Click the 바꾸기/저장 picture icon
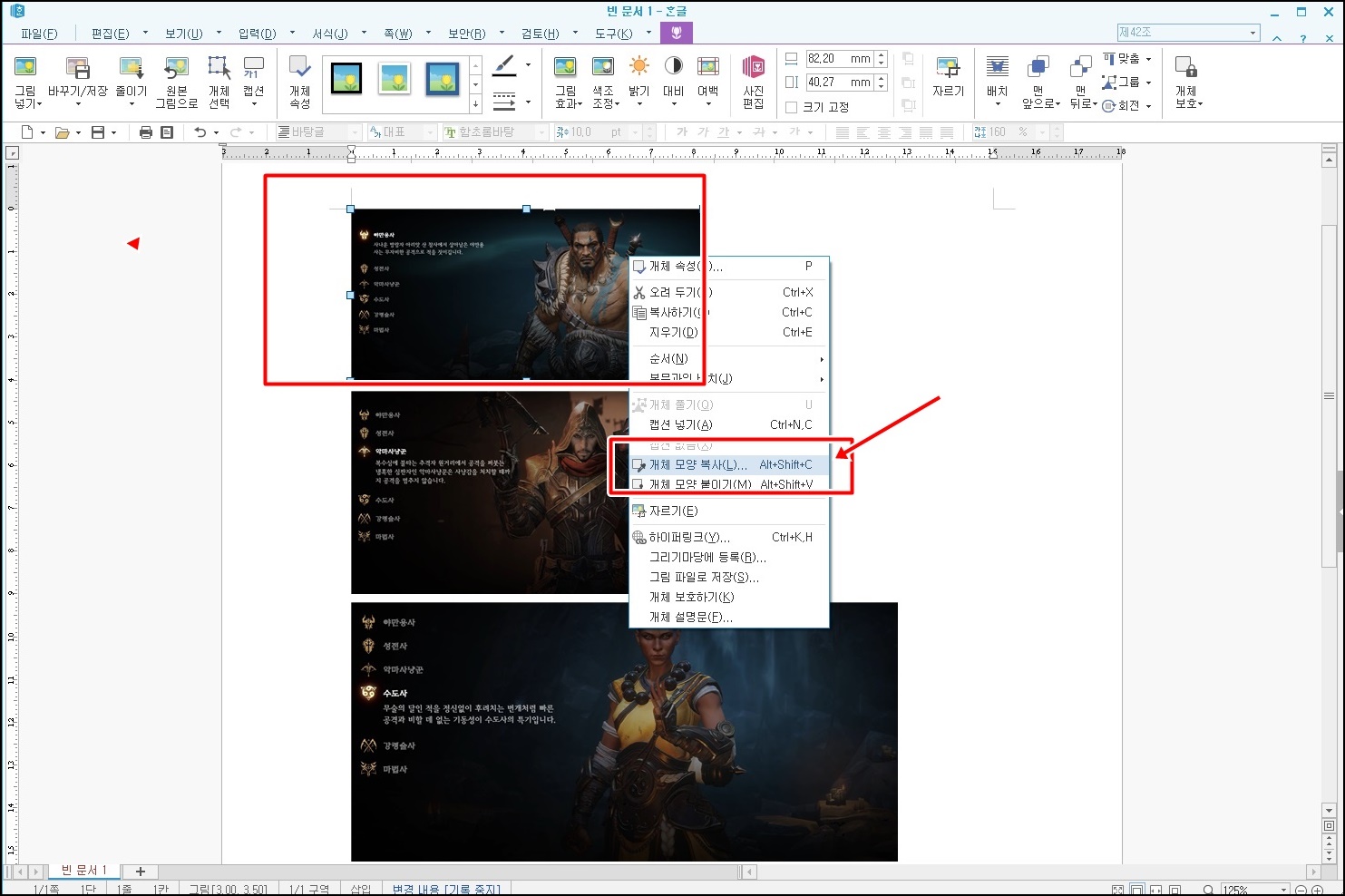Viewport: 1345px width, 896px height. tap(77, 67)
